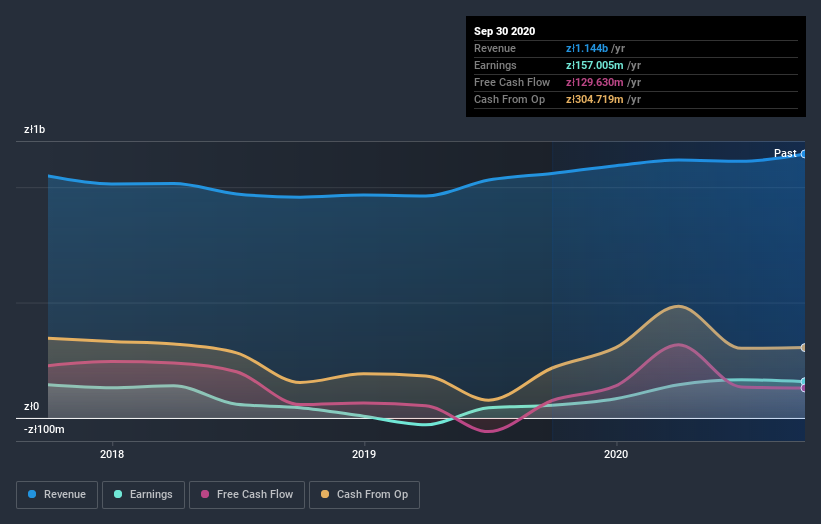Click the zł0 y-axis label

tap(31, 406)
